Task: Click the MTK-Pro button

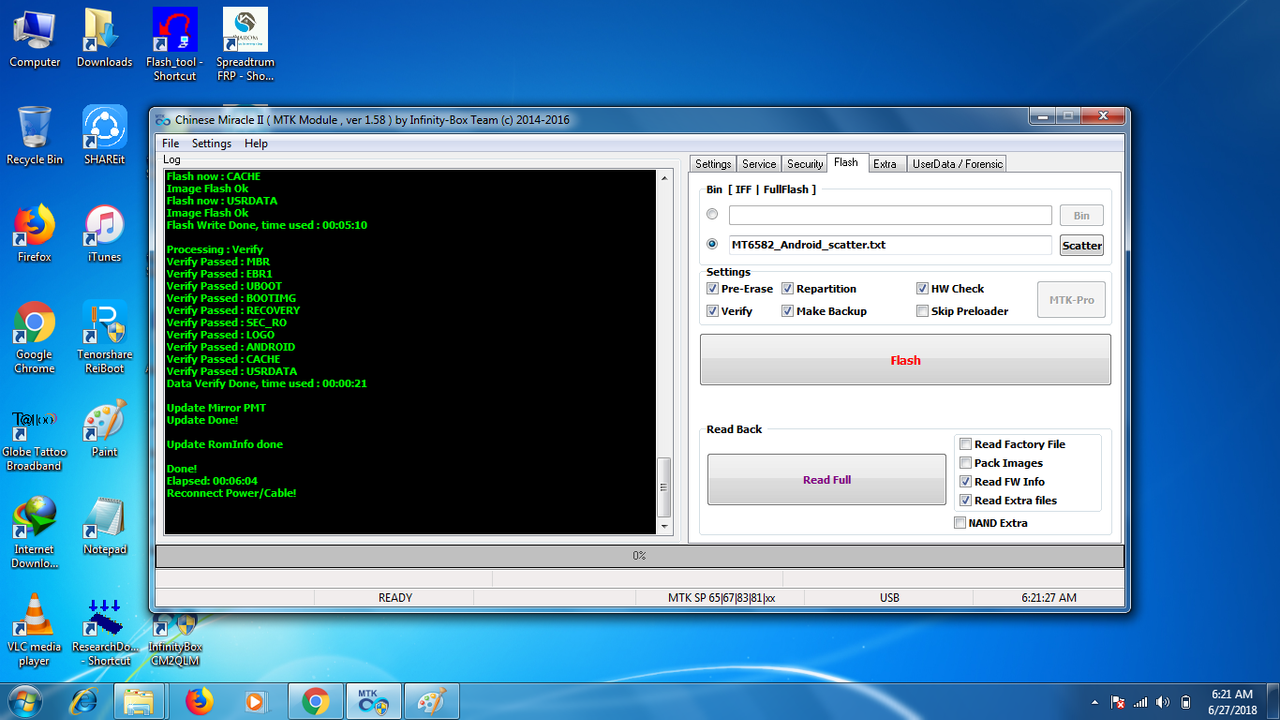Action: pyautogui.click(x=1071, y=300)
